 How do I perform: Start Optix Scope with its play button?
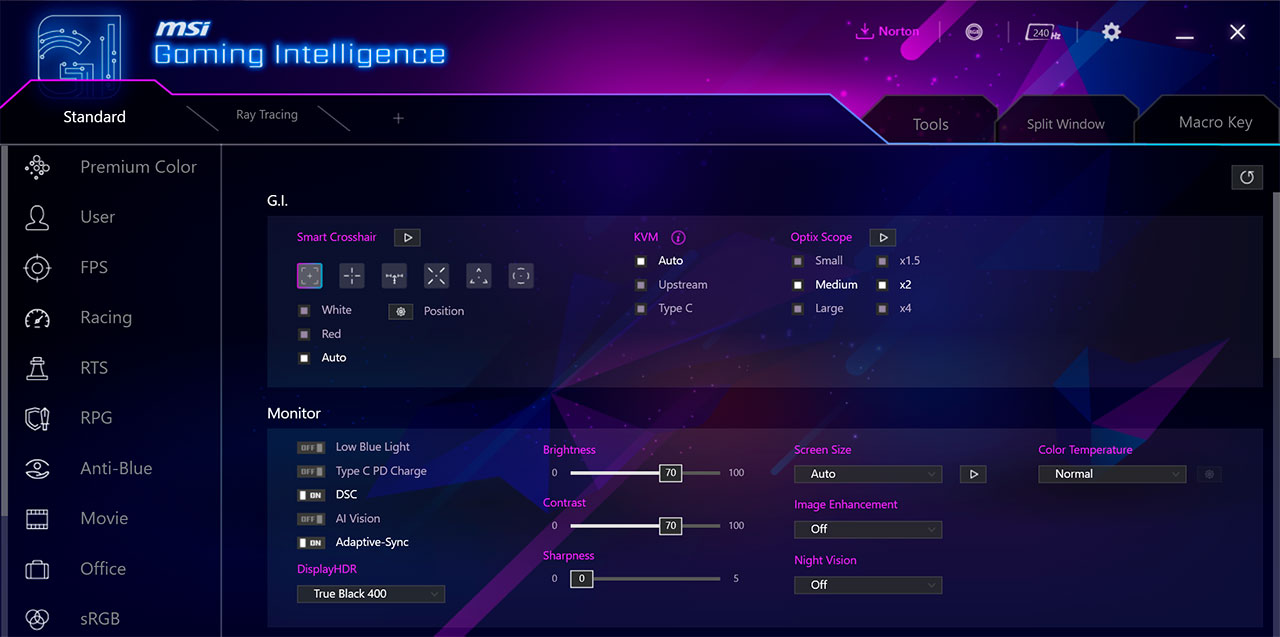click(x=882, y=238)
